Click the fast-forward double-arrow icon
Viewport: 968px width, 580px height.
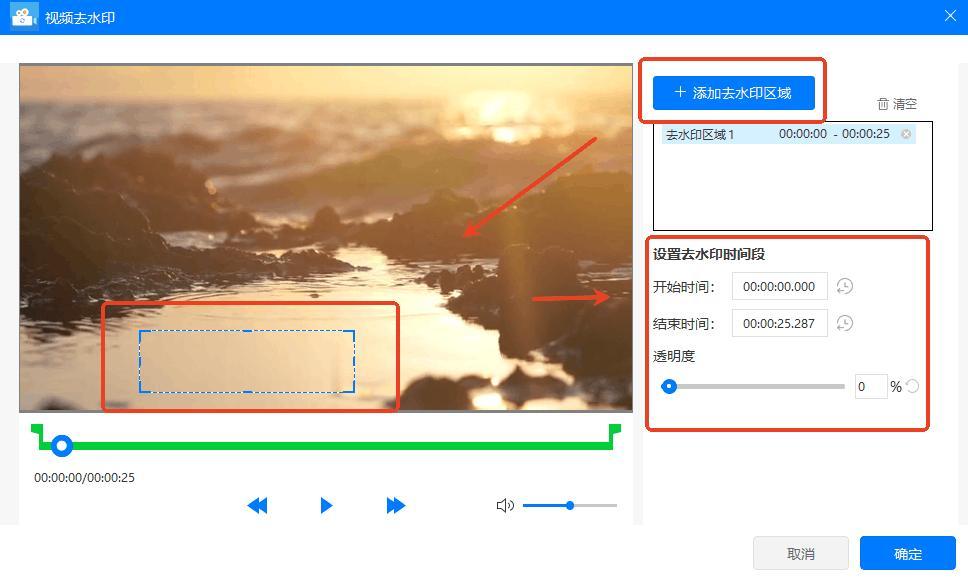coord(396,506)
